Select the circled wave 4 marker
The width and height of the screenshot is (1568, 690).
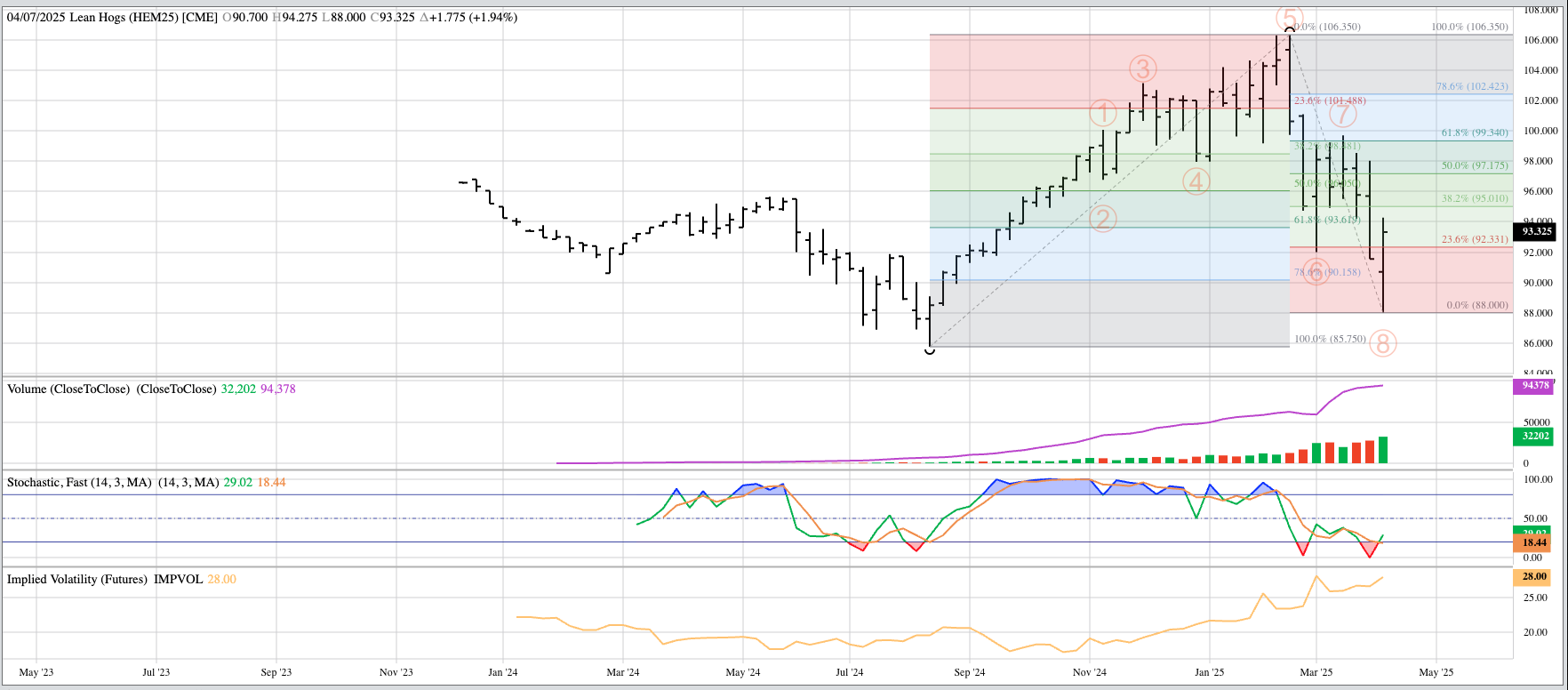click(x=1196, y=181)
